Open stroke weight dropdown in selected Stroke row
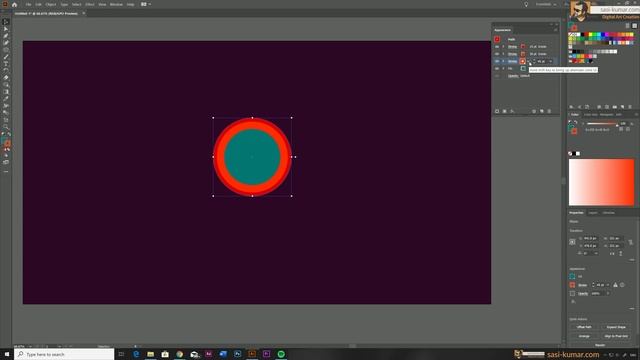This screenshot has width=640, height=360. 551,61
